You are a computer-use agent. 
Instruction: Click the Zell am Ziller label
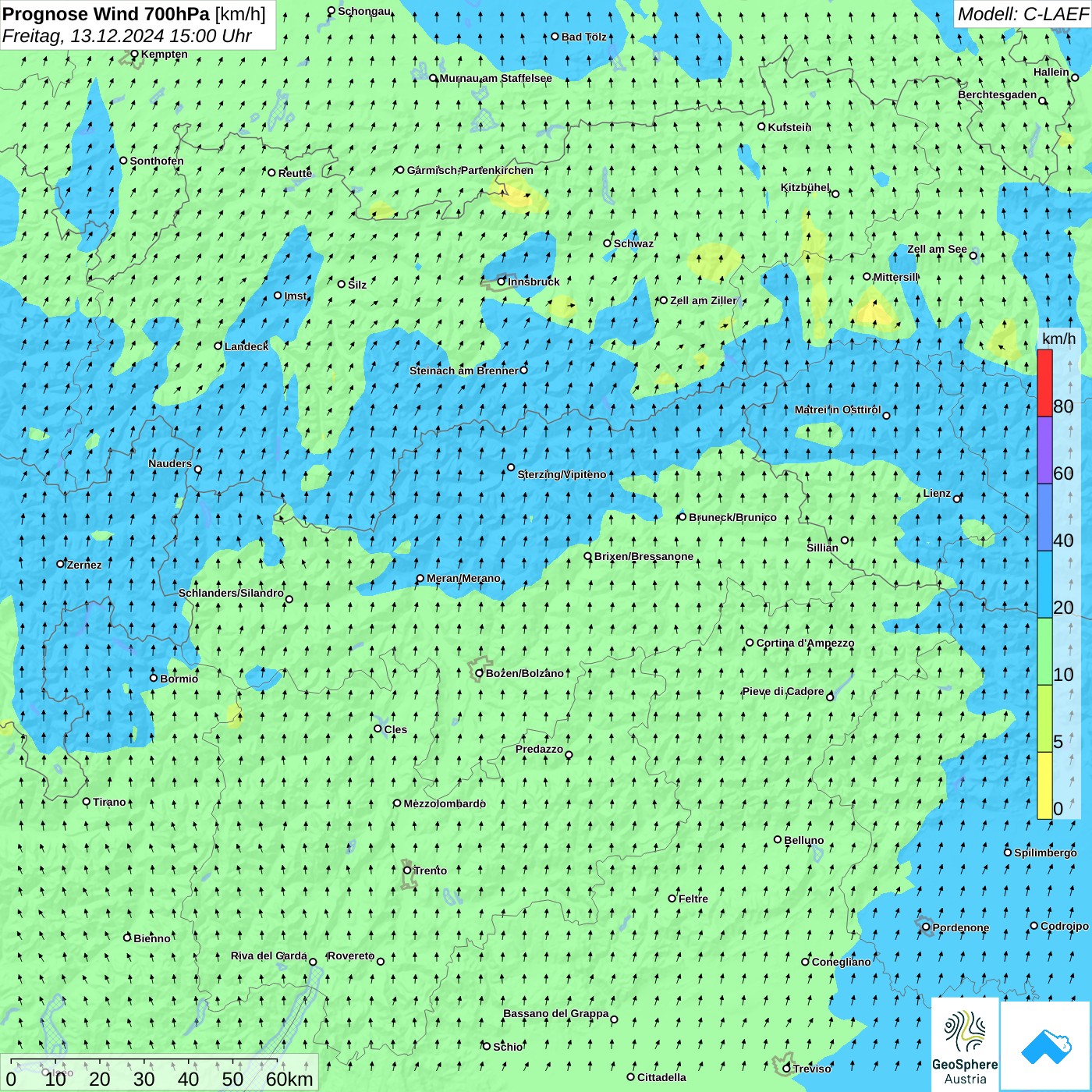pos(704,300)
